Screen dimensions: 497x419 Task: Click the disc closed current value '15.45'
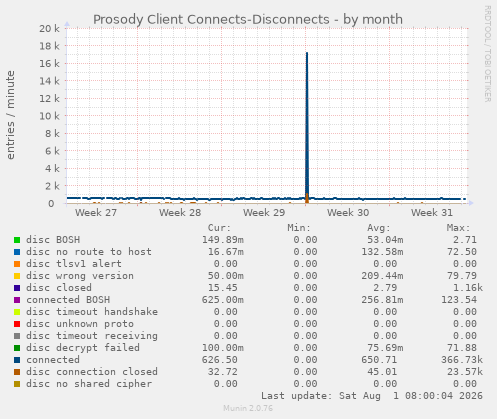tap(223, 288)
